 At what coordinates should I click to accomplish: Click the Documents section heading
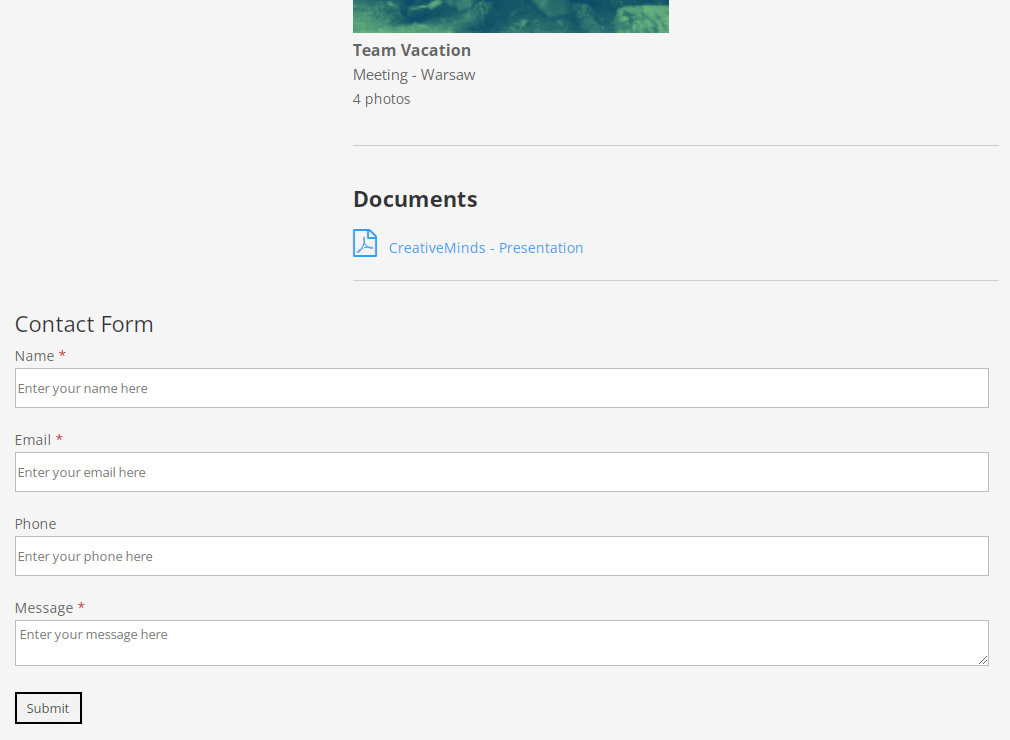(x=415, y=199)
